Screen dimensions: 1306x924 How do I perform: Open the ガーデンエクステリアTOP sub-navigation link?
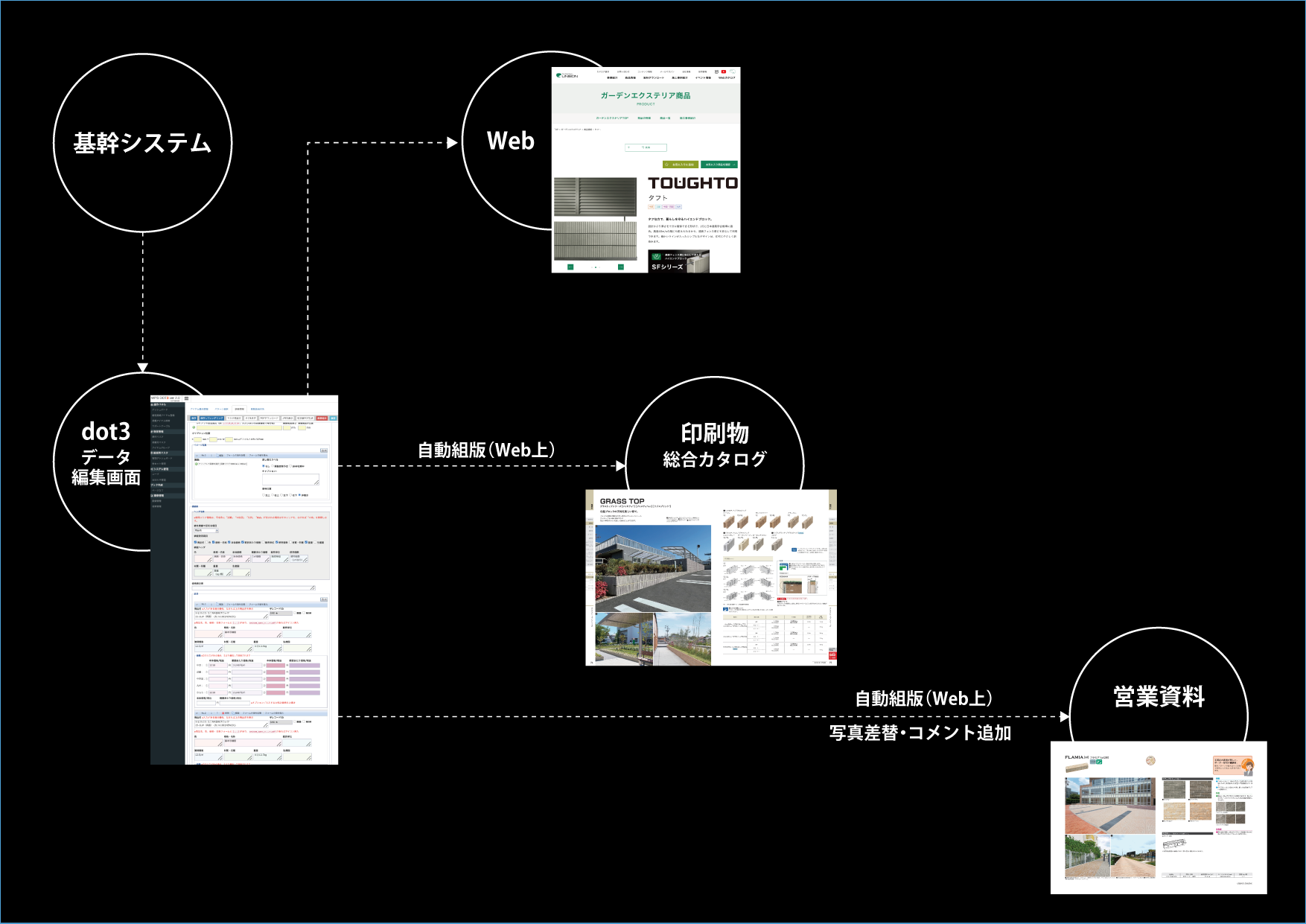pyautogui.click(x=612, y=118)
